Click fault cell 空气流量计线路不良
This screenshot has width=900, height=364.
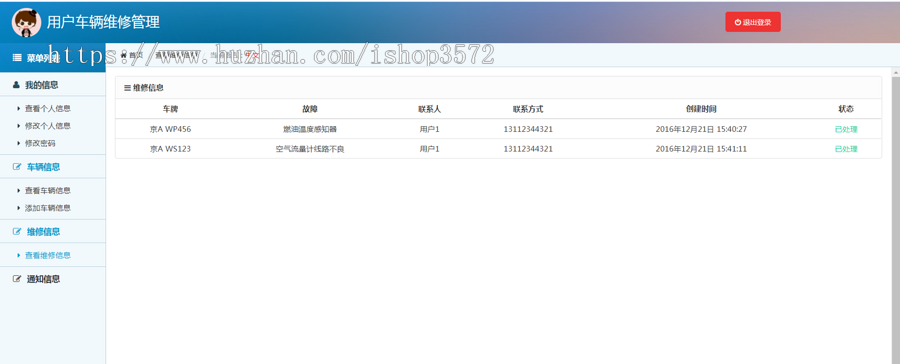(310, 149)
